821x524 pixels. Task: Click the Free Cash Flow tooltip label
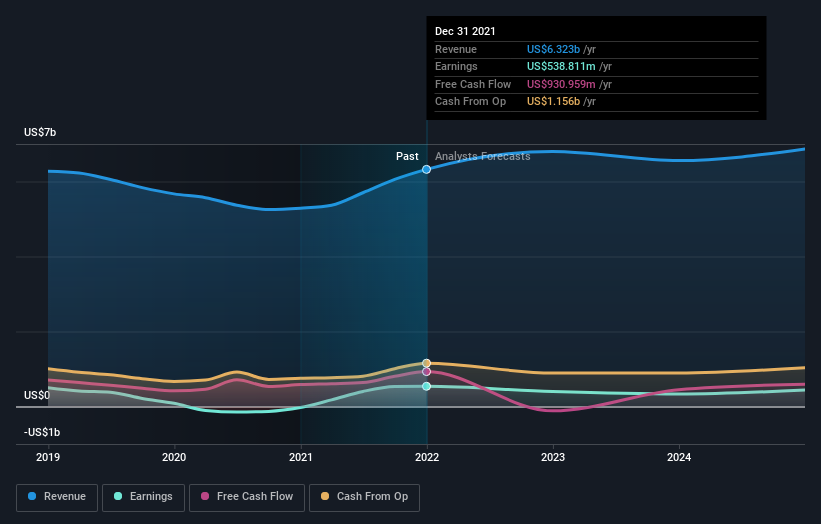(473, 84)
